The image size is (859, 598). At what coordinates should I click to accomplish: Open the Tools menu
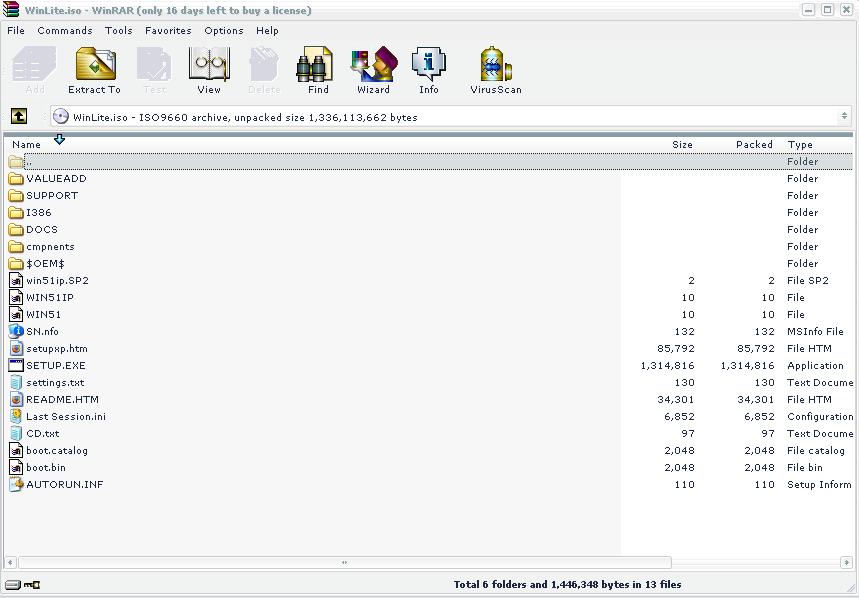pyautogui.click(x=119, y=31)
